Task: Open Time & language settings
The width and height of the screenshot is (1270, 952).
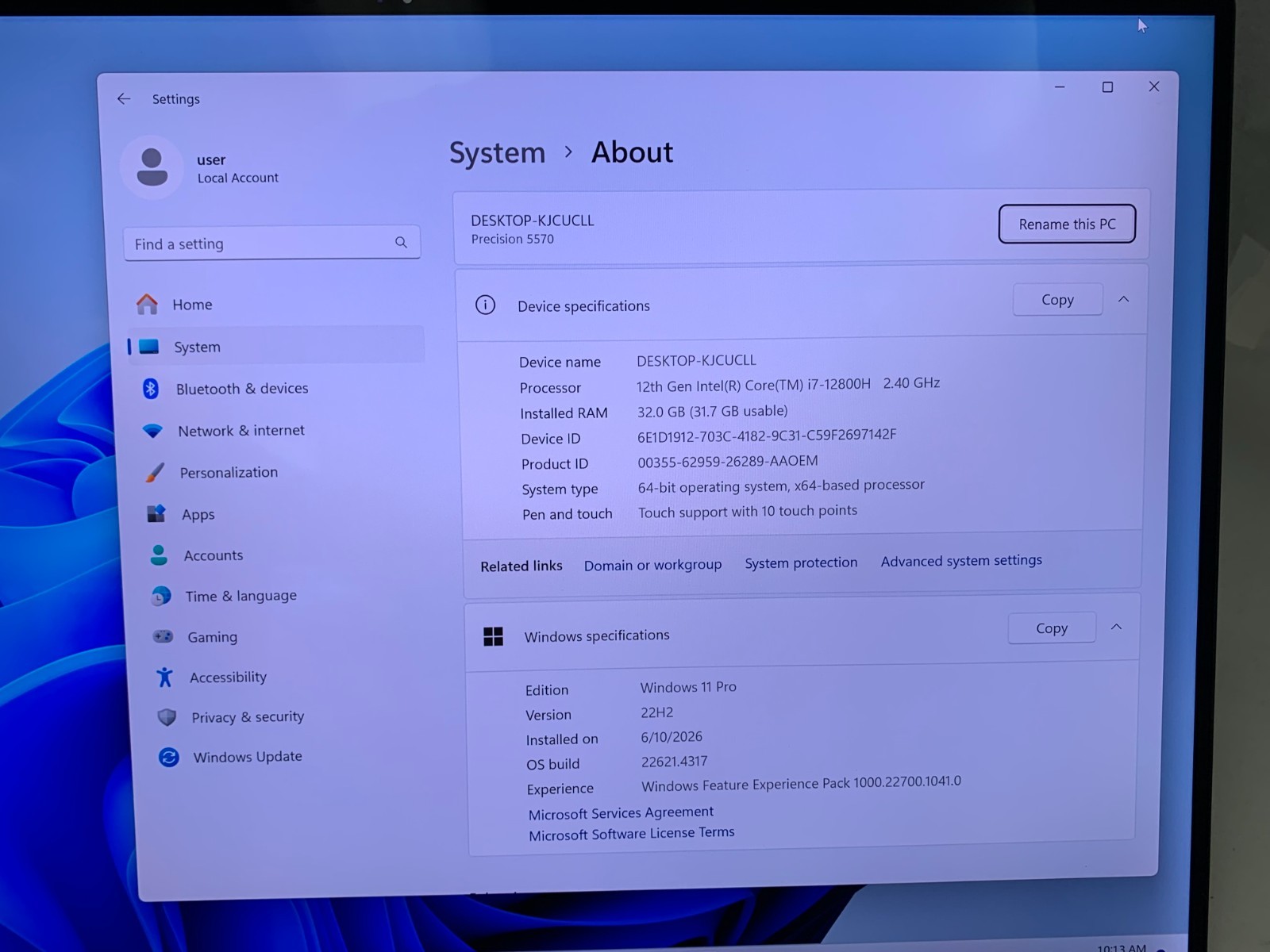Action: pyautogui.click(x=284, y=596)
